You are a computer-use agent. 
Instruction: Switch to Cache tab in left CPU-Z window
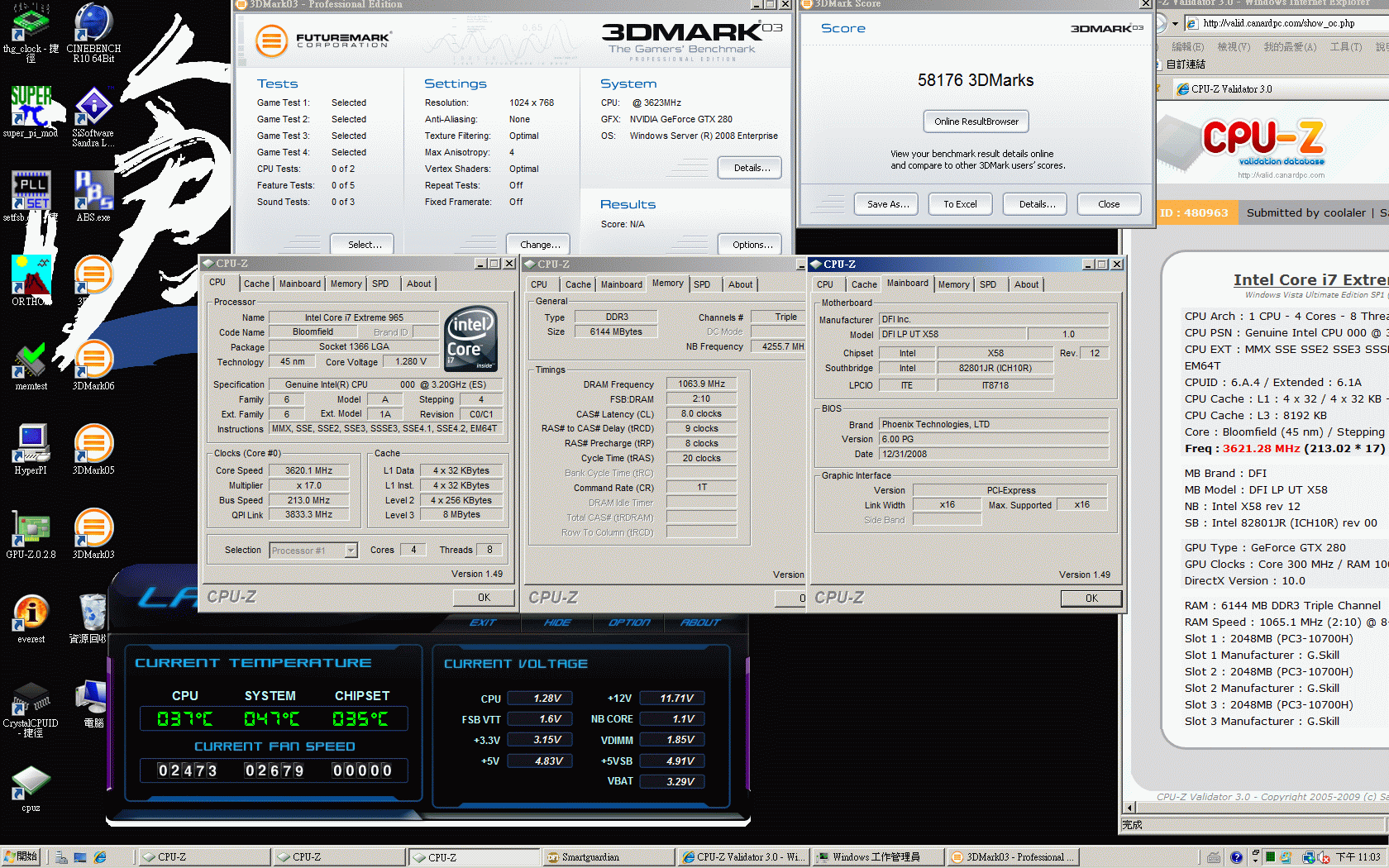coord(256,284)
